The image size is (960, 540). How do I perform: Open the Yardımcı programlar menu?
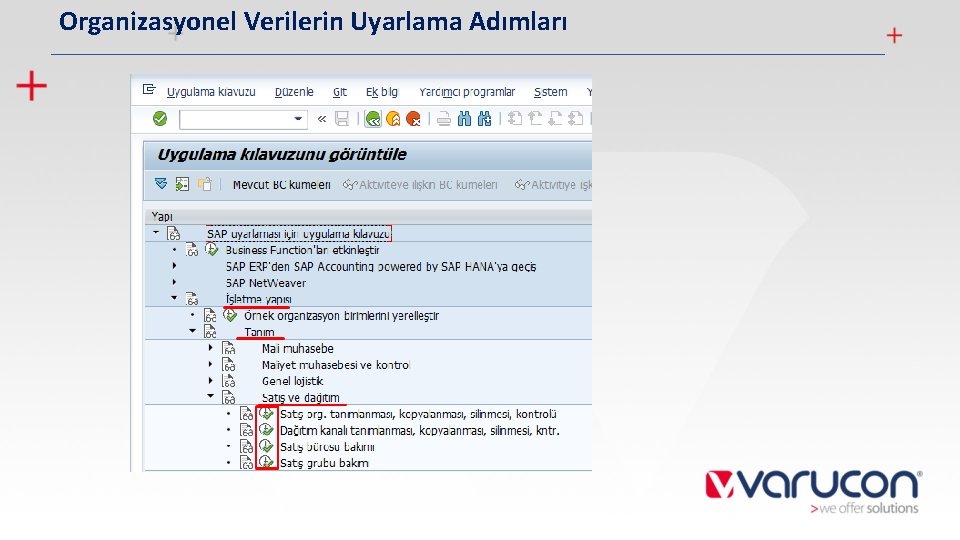pos(467,92)
